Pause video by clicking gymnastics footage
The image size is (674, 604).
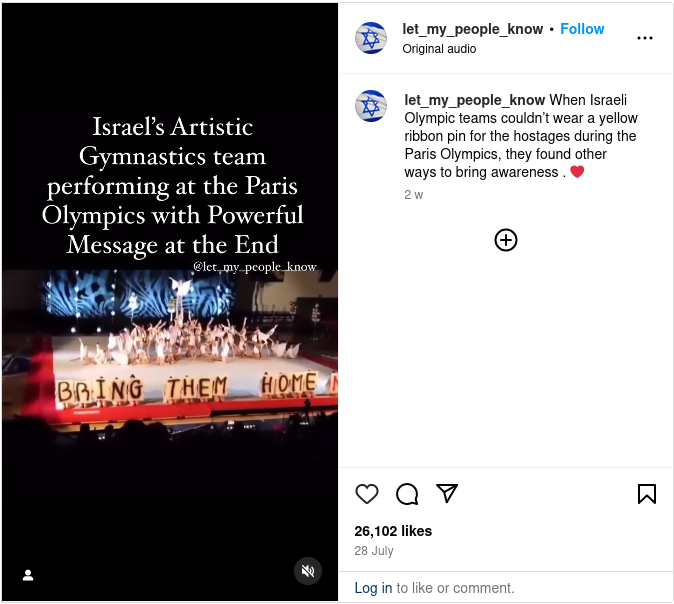[170, 344]
